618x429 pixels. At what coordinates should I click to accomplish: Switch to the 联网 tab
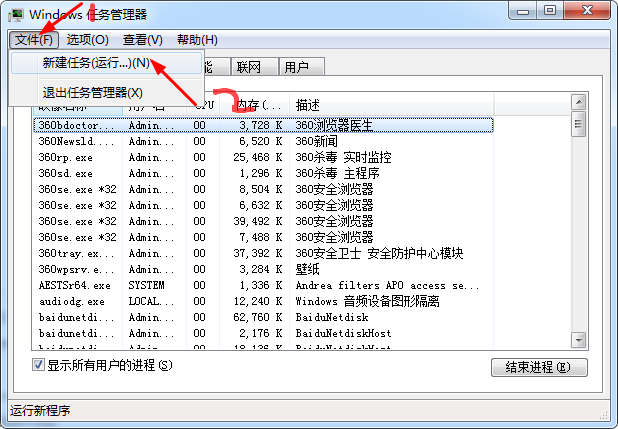pos(255,67)
